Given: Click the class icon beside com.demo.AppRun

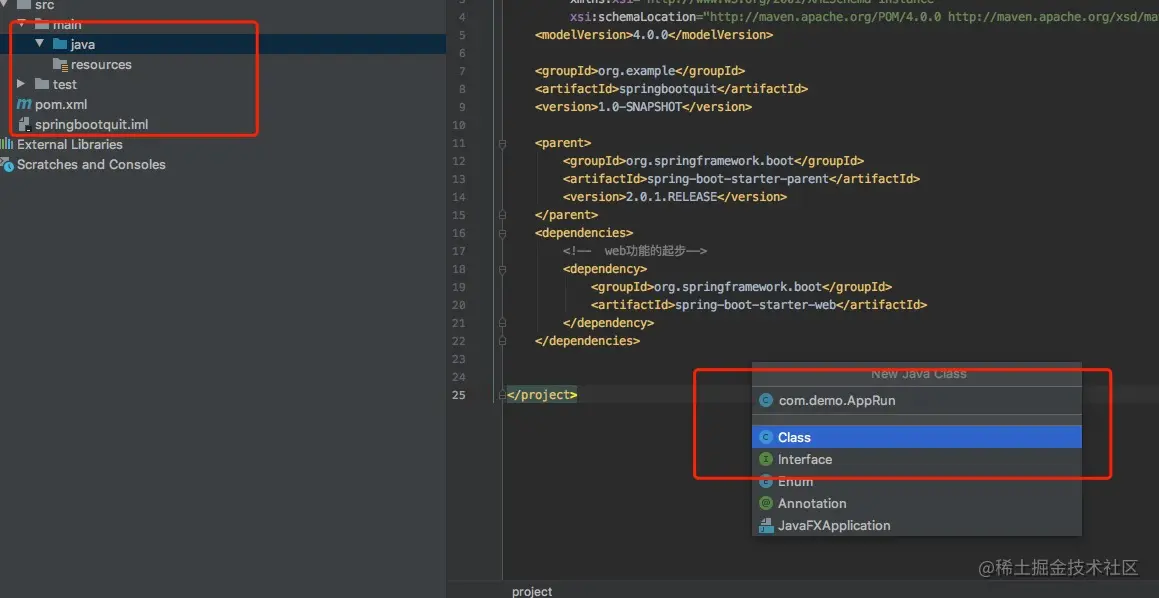Looking at the screenshot, I should point(766,401).
